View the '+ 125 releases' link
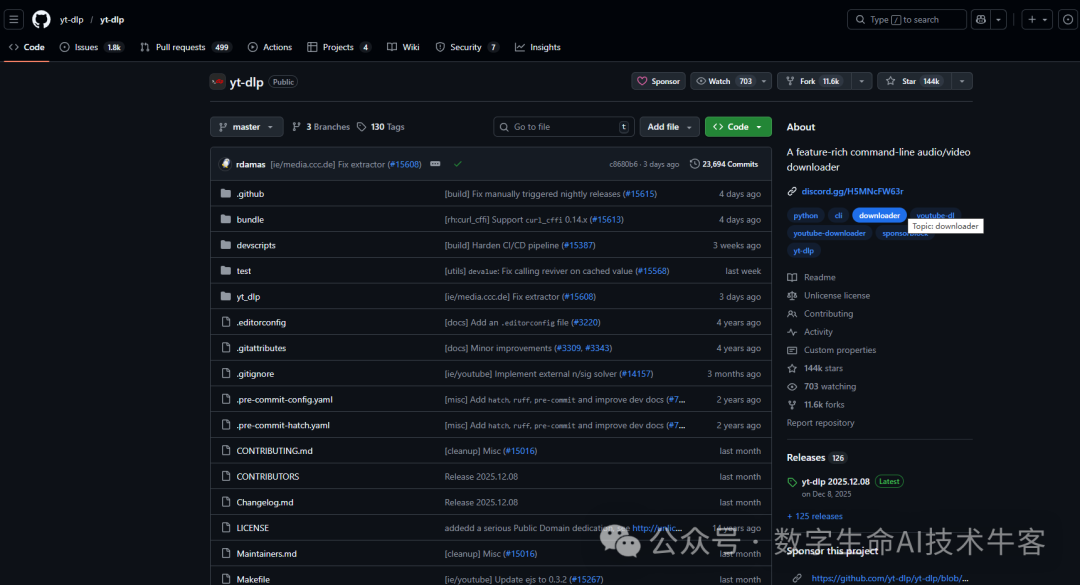Viewport: 1080px width, 585px height. [815, 516]
